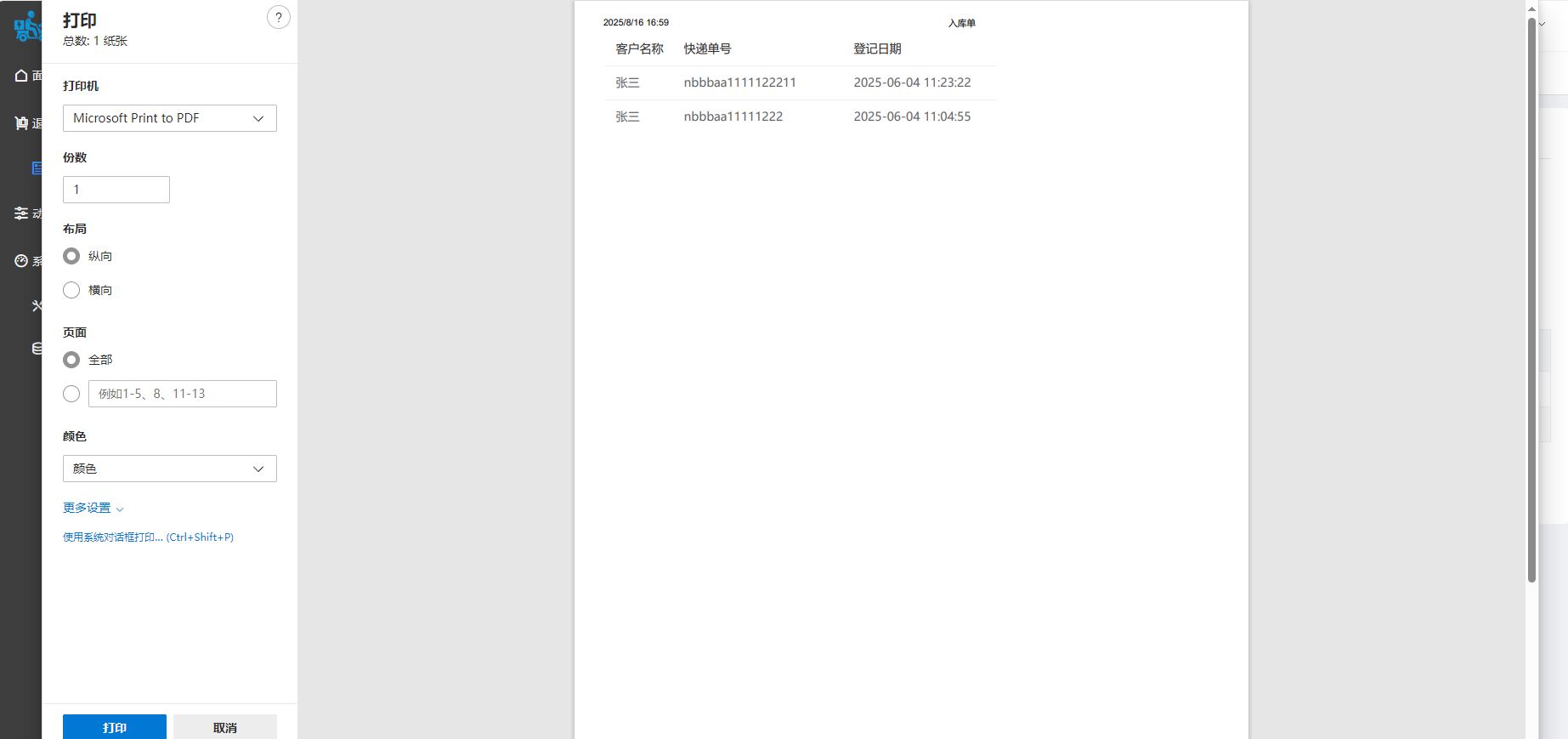The height and width of the screenshot is (739, 1568).
Task: Click the database stack sidebar icon
Action: (x=37, y=349)
